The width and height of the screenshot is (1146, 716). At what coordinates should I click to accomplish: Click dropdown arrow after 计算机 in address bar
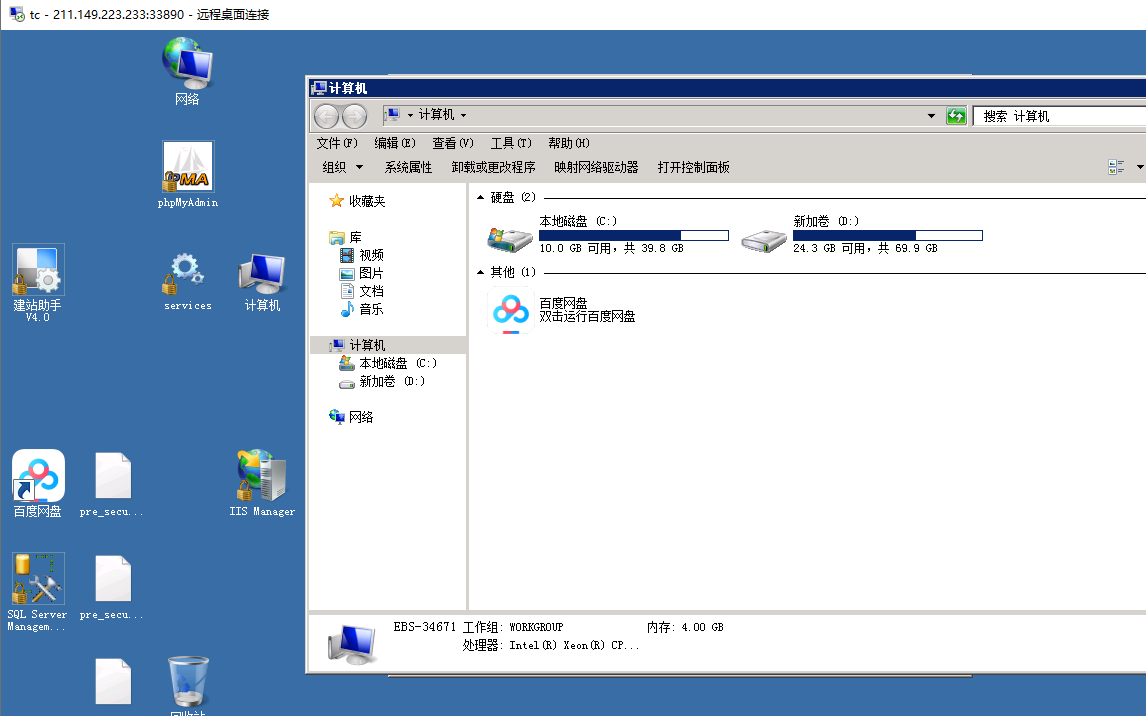click(x=463, y=115)
